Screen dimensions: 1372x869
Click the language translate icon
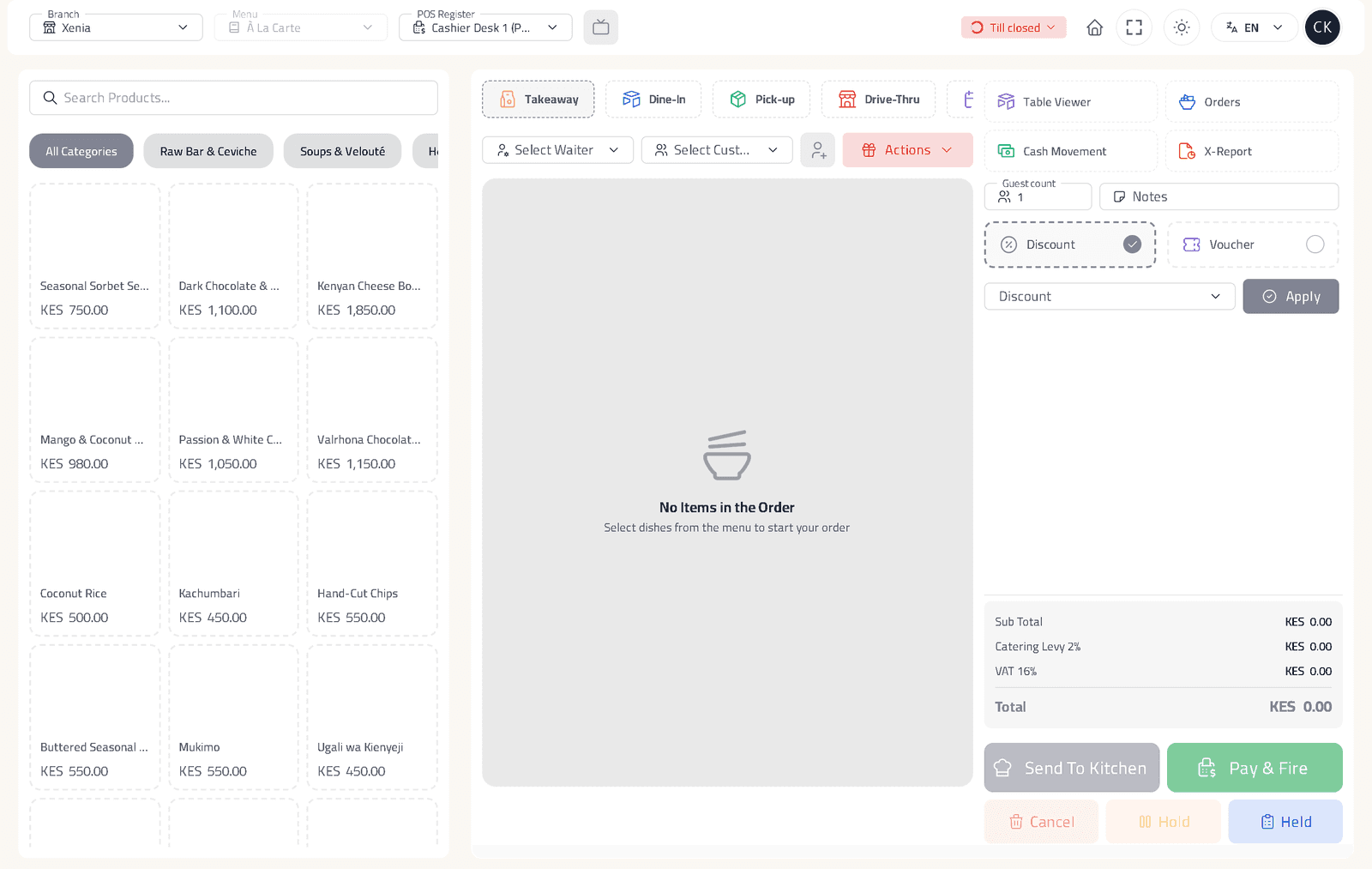pos(1231,27)
